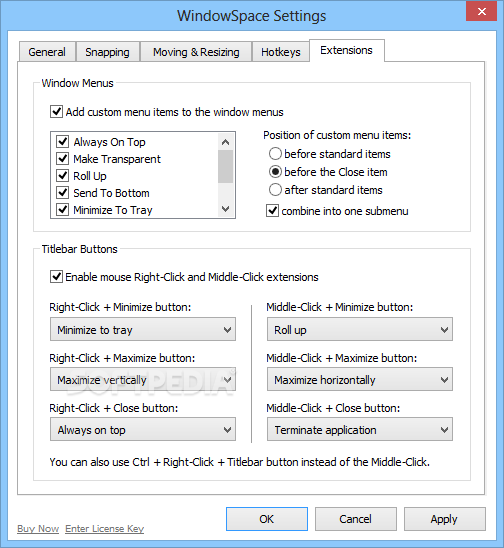This screenshot has height=548, width=504.
Task: Open Middle-Click Minimize button dropdown
Action: pyautogui.click(x=360, y=329)
